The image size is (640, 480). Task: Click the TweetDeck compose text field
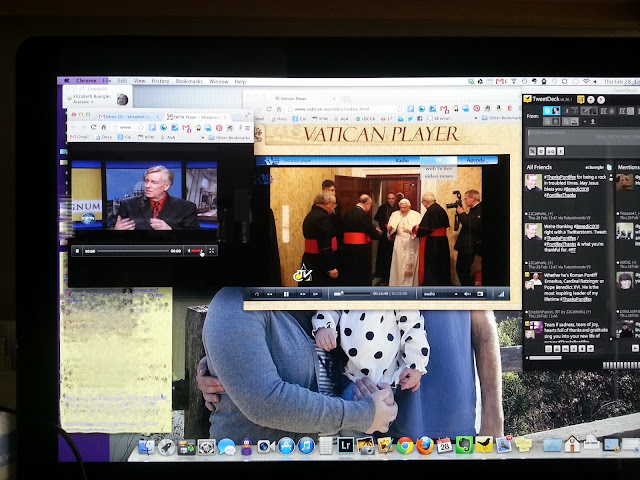[583, 137]
